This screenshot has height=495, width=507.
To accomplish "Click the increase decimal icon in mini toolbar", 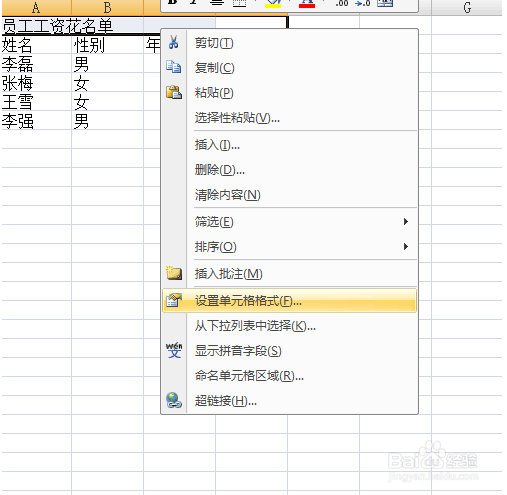I will click(342, 3).
